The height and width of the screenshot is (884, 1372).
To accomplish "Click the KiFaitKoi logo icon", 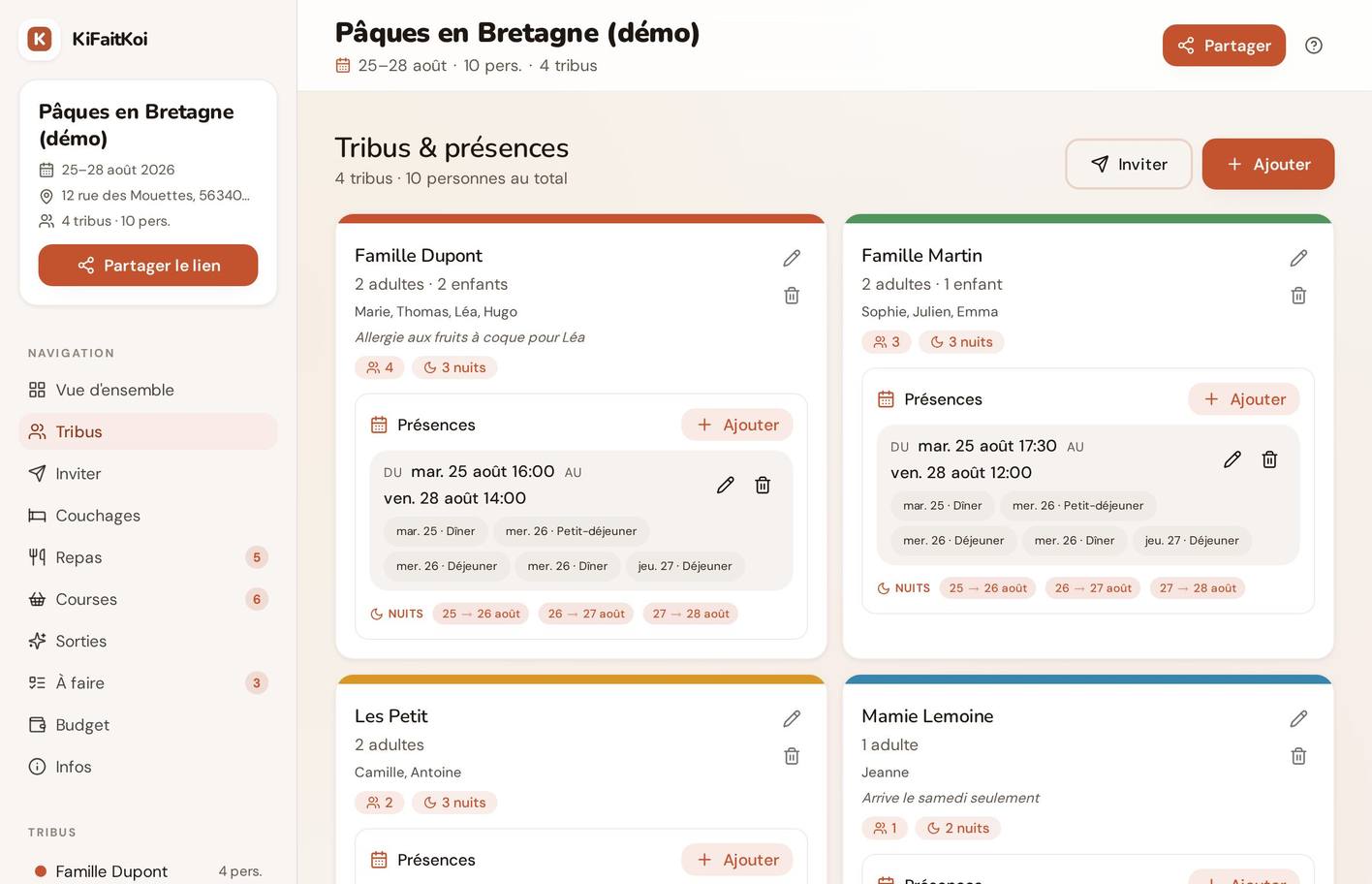I will (40, 39).
